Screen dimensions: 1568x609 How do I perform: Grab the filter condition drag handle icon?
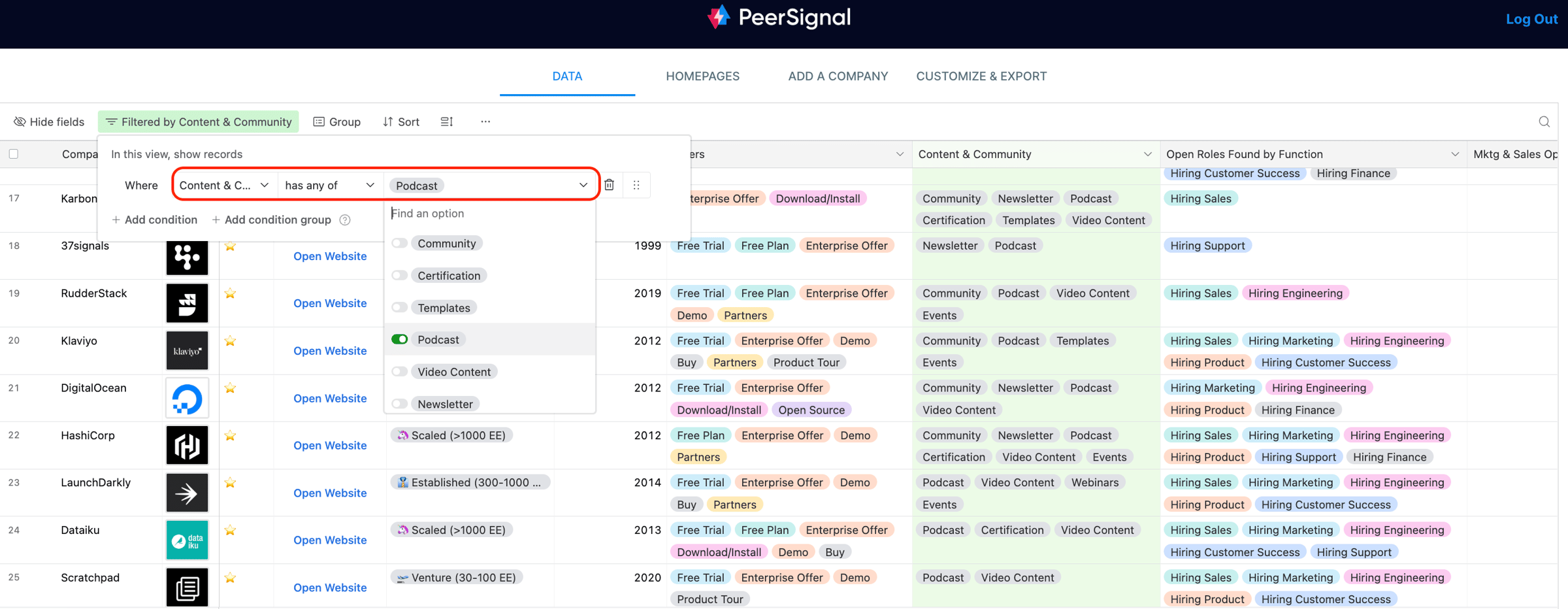tap(636, 185)
